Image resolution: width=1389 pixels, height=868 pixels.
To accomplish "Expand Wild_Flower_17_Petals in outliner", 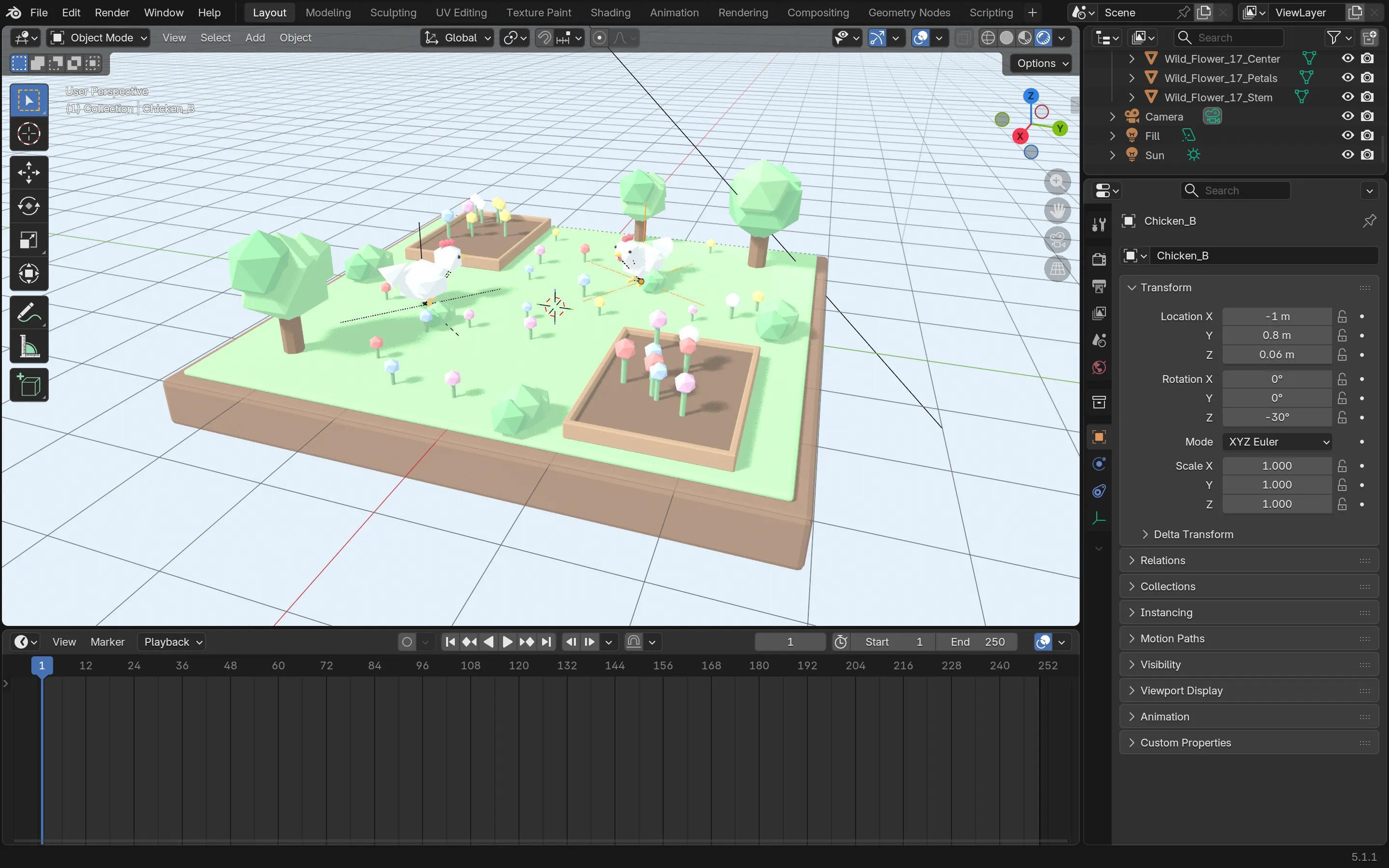I will click(x=1131, y=78).
